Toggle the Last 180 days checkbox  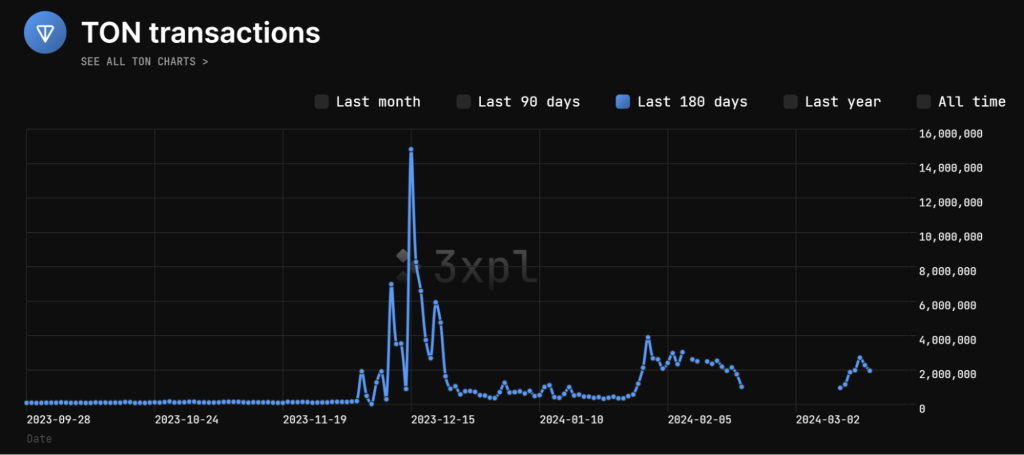pos(623,102)
